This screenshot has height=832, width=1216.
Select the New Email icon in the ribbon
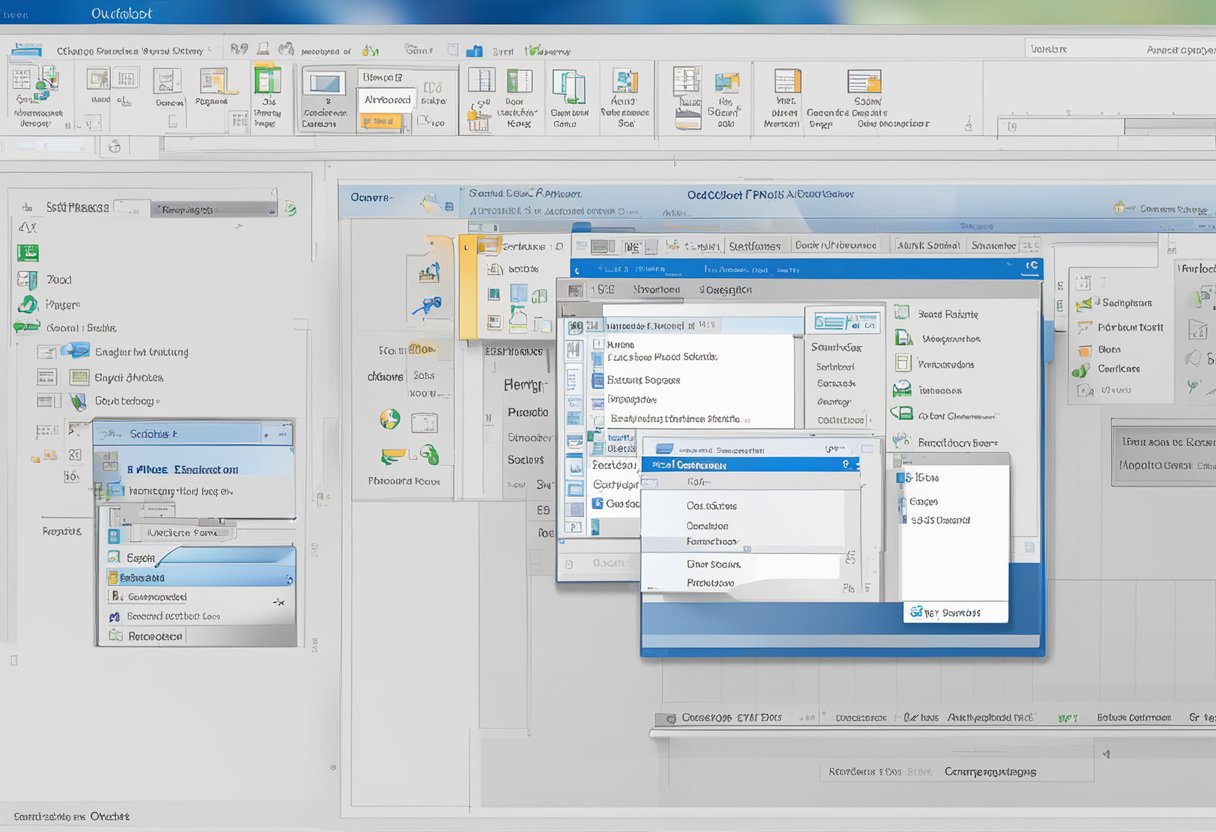pyautogui.click(x=36, y=90)
